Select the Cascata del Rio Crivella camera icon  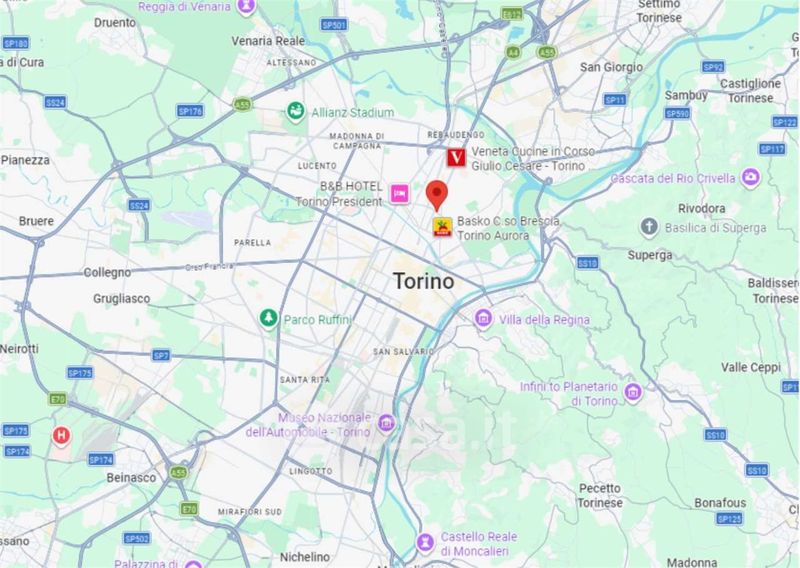point(751,177)
